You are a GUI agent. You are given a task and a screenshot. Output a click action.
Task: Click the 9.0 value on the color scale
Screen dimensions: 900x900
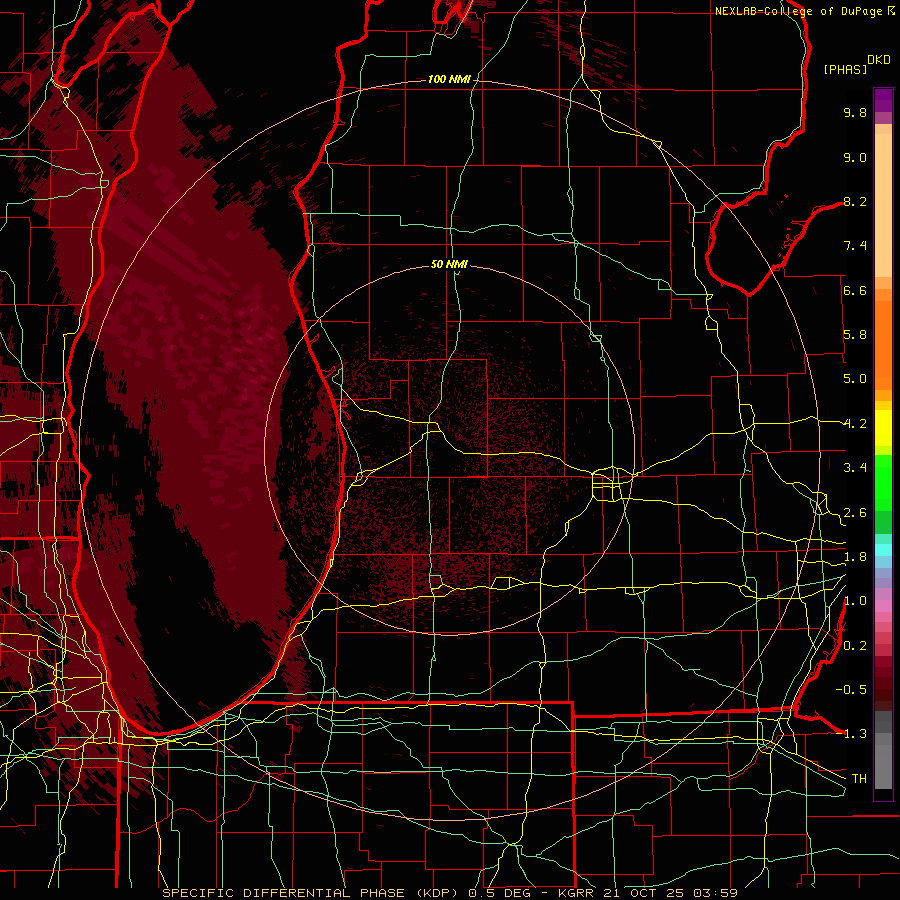pyautogui.click(x=855, y=157)
